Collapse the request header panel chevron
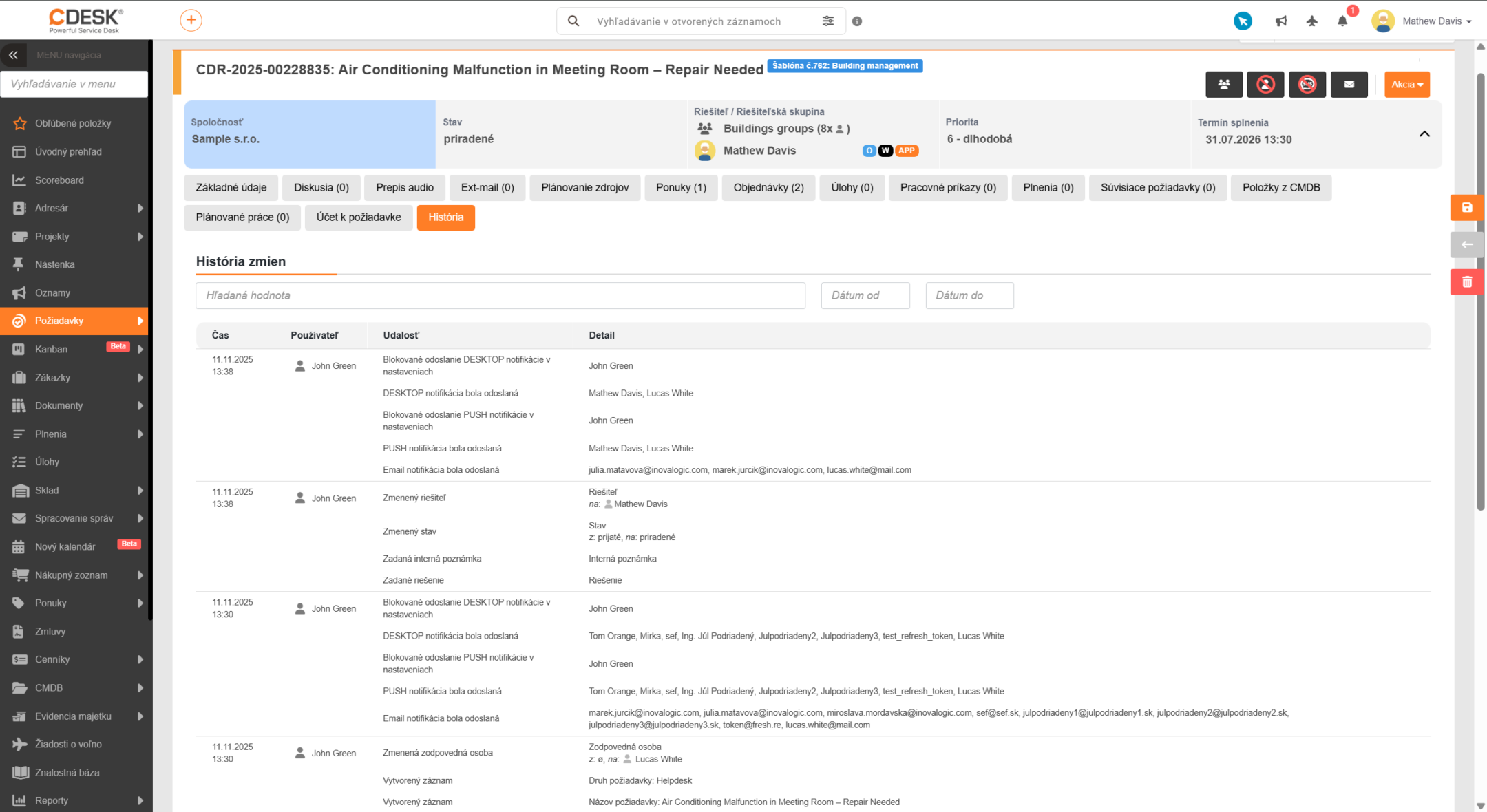 click(1424, 134)
